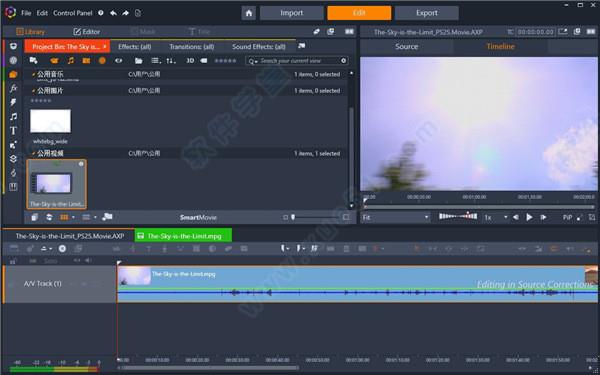
Task: Toggle the 3D filter button
Action: [190, 60]
